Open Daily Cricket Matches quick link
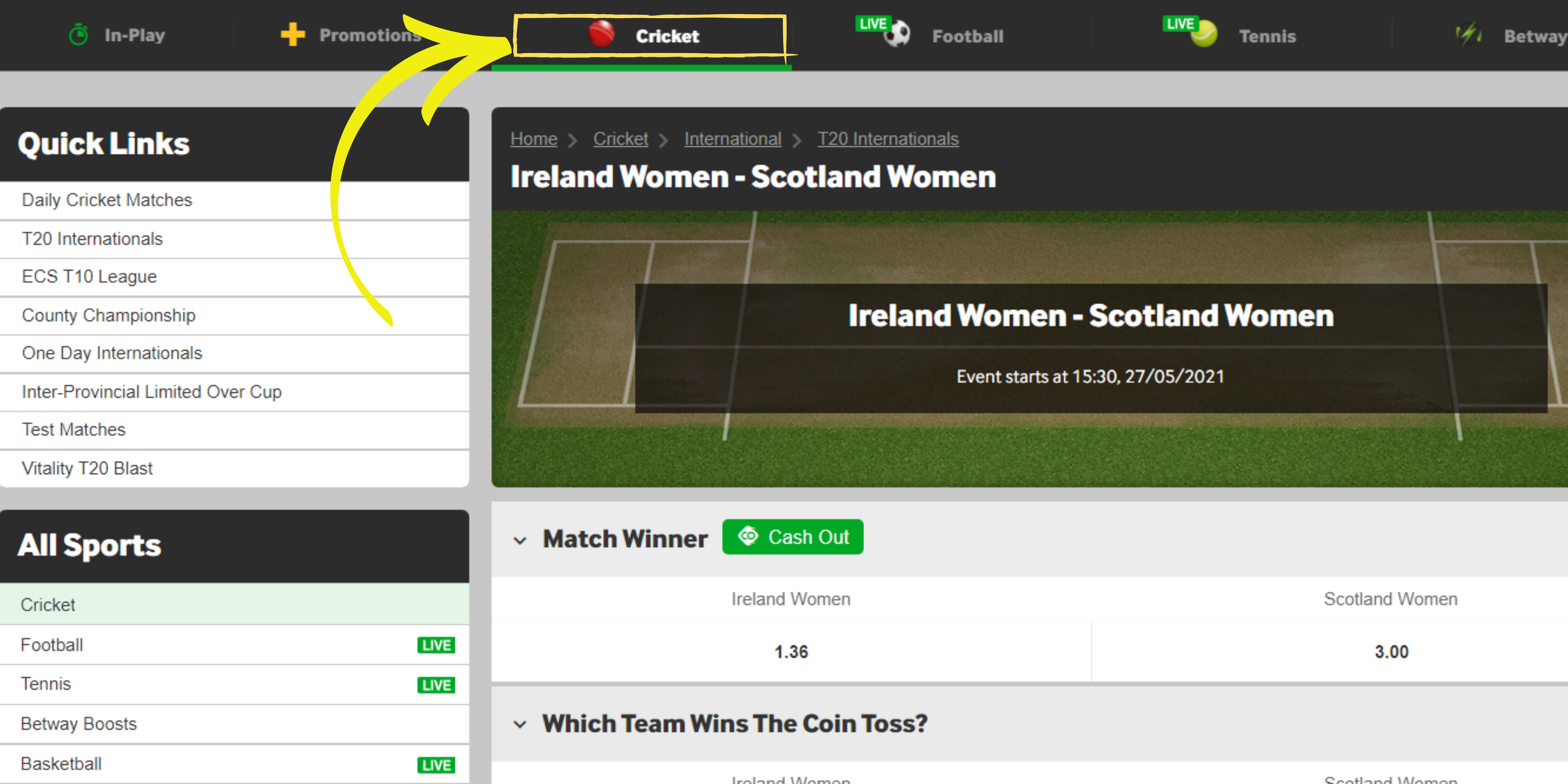The image size is (1568, 784). tap(234, 200)
